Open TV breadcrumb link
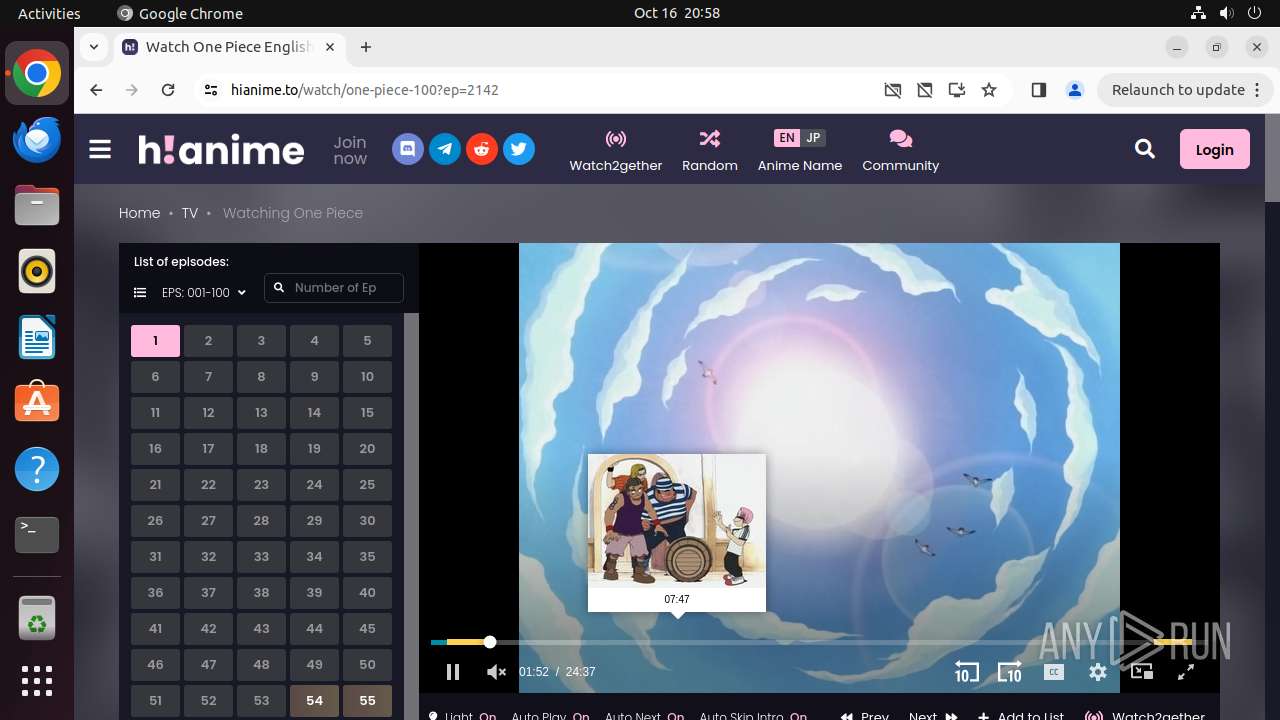The image size is (1280, 720). [189, 213]
